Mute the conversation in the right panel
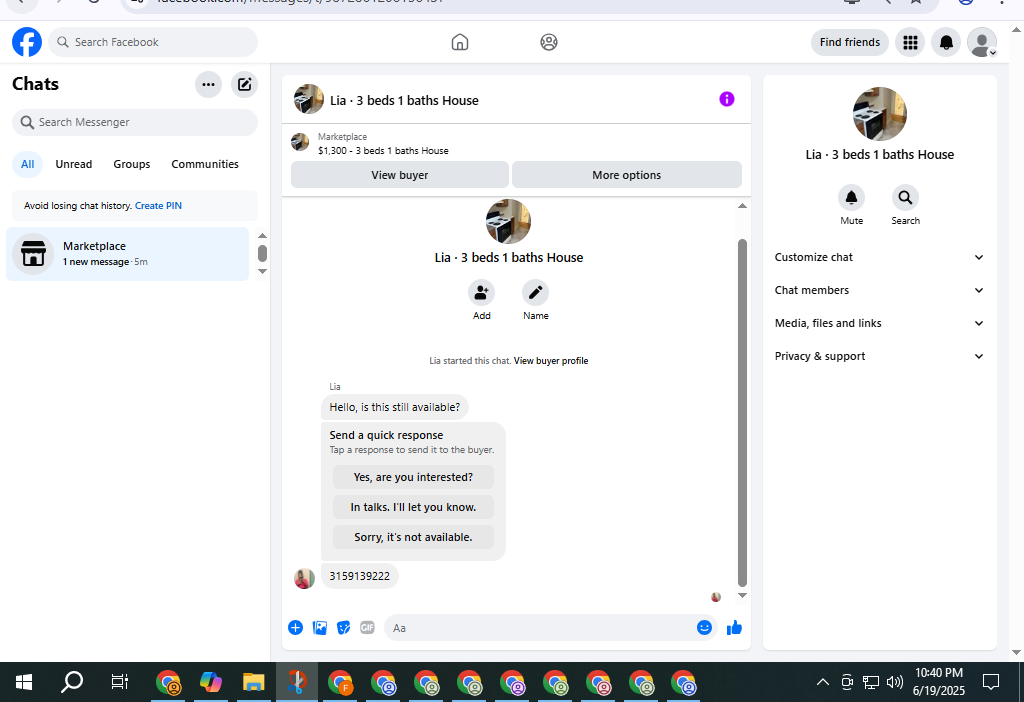1024x702 pixels. tap(852, 197)
